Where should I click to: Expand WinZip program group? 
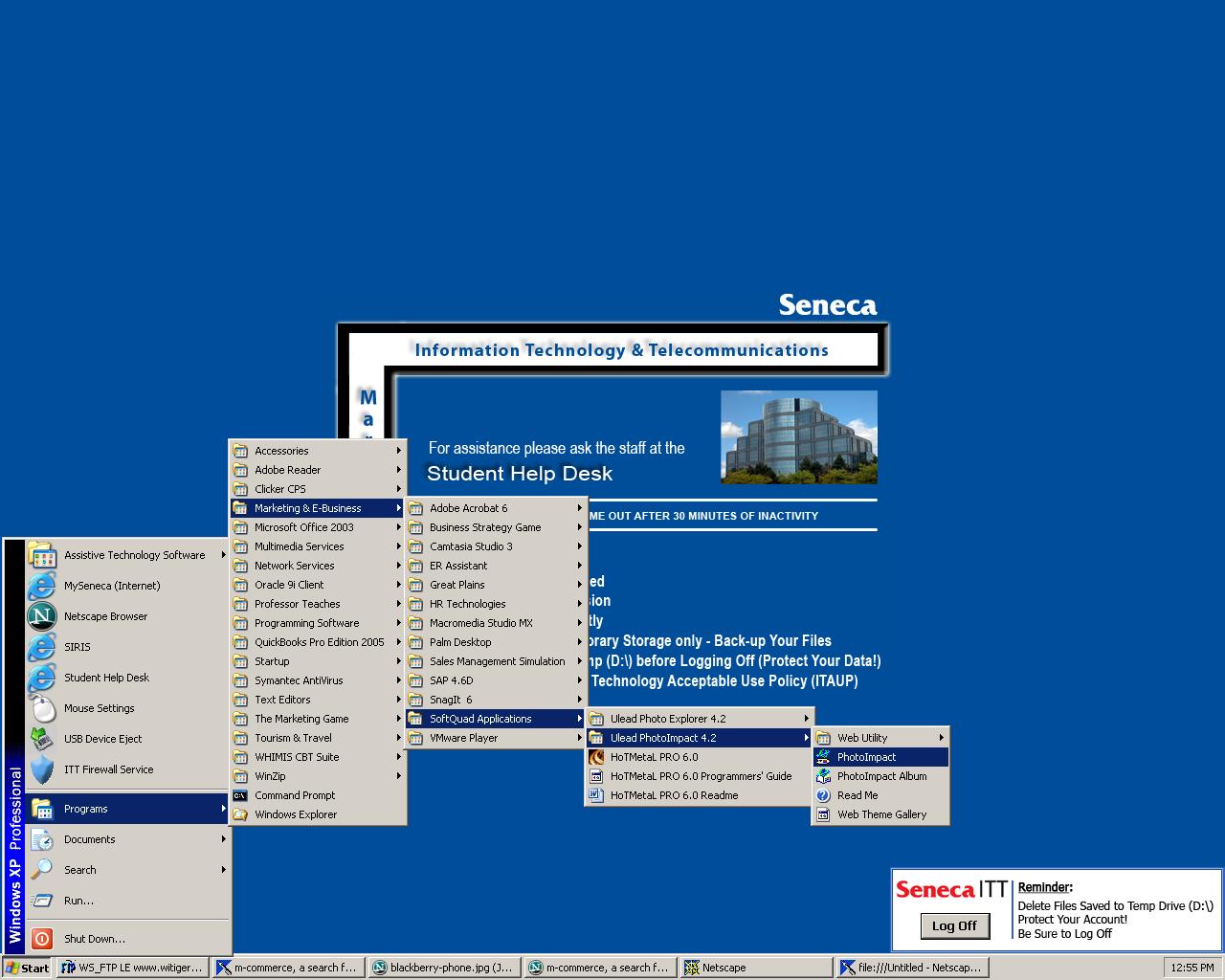(x=318, y=776)
